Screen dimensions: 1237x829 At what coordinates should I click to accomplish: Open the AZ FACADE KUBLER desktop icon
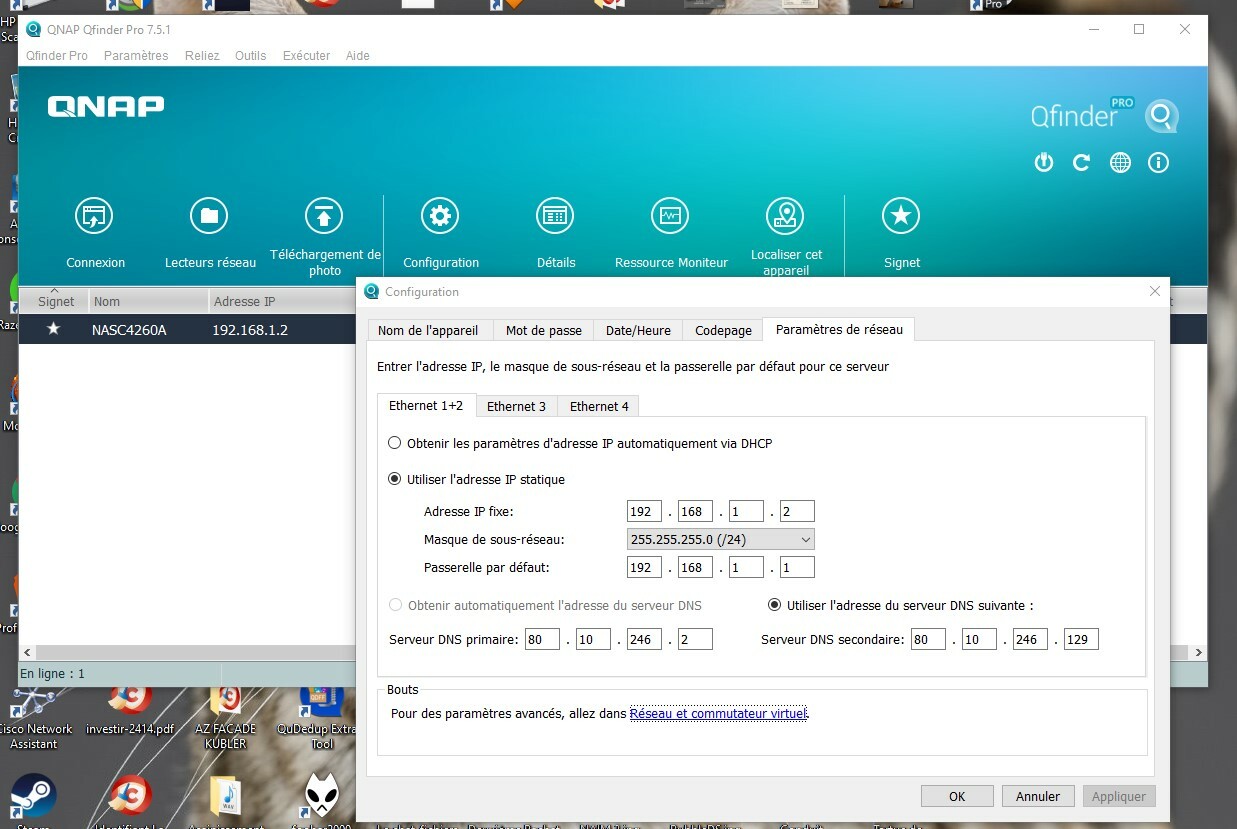coord(225,715)
